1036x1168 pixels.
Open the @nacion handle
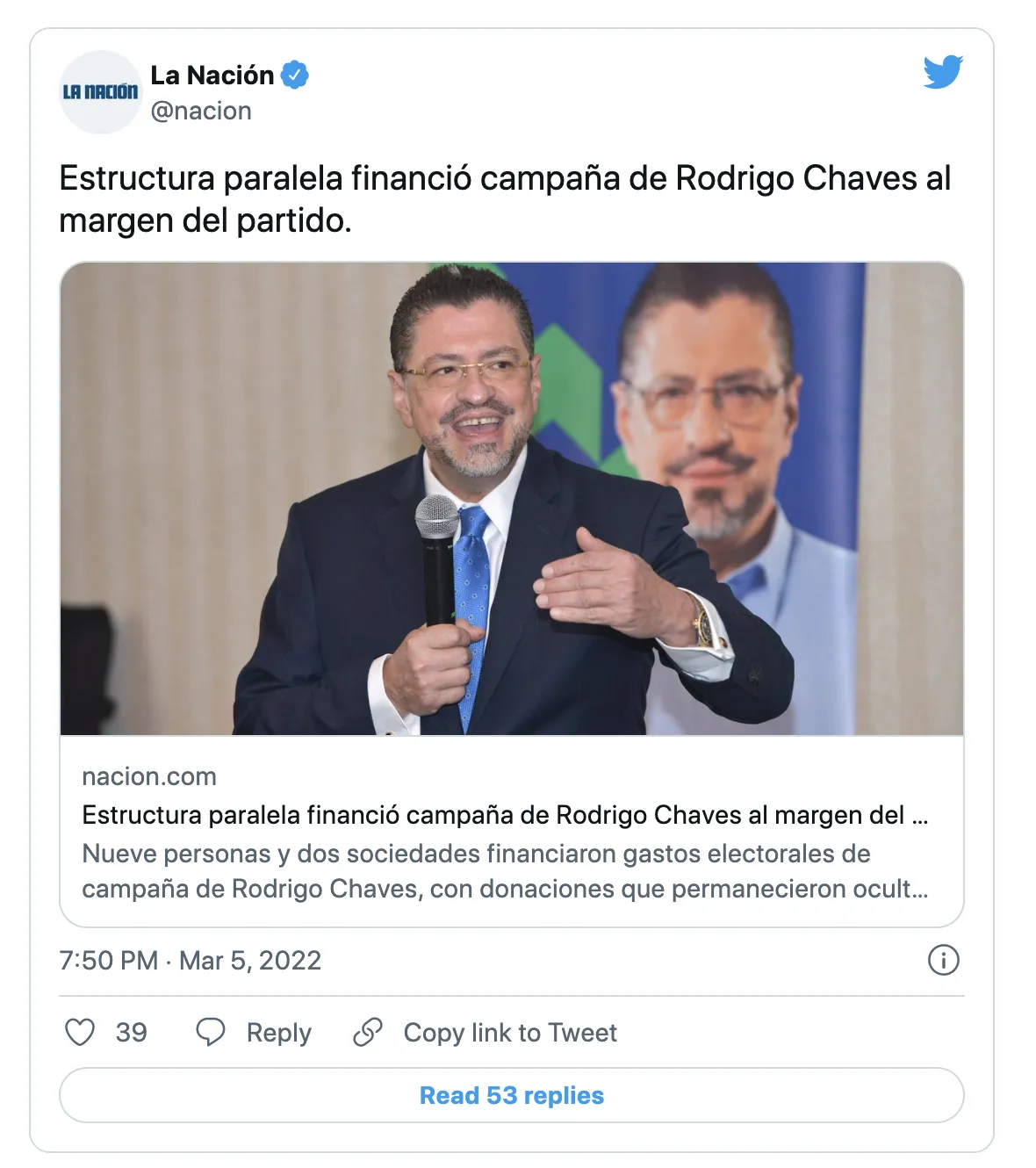tap(201, 111)
